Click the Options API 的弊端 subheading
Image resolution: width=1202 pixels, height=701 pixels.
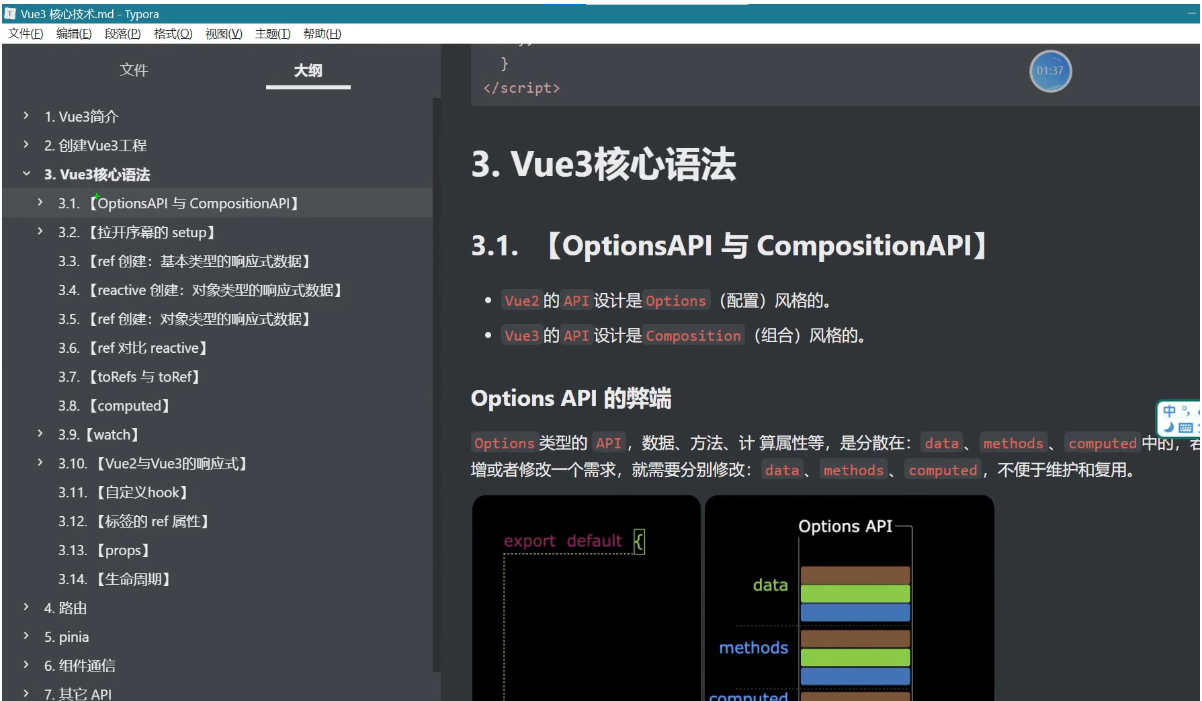tap(571, 399)
